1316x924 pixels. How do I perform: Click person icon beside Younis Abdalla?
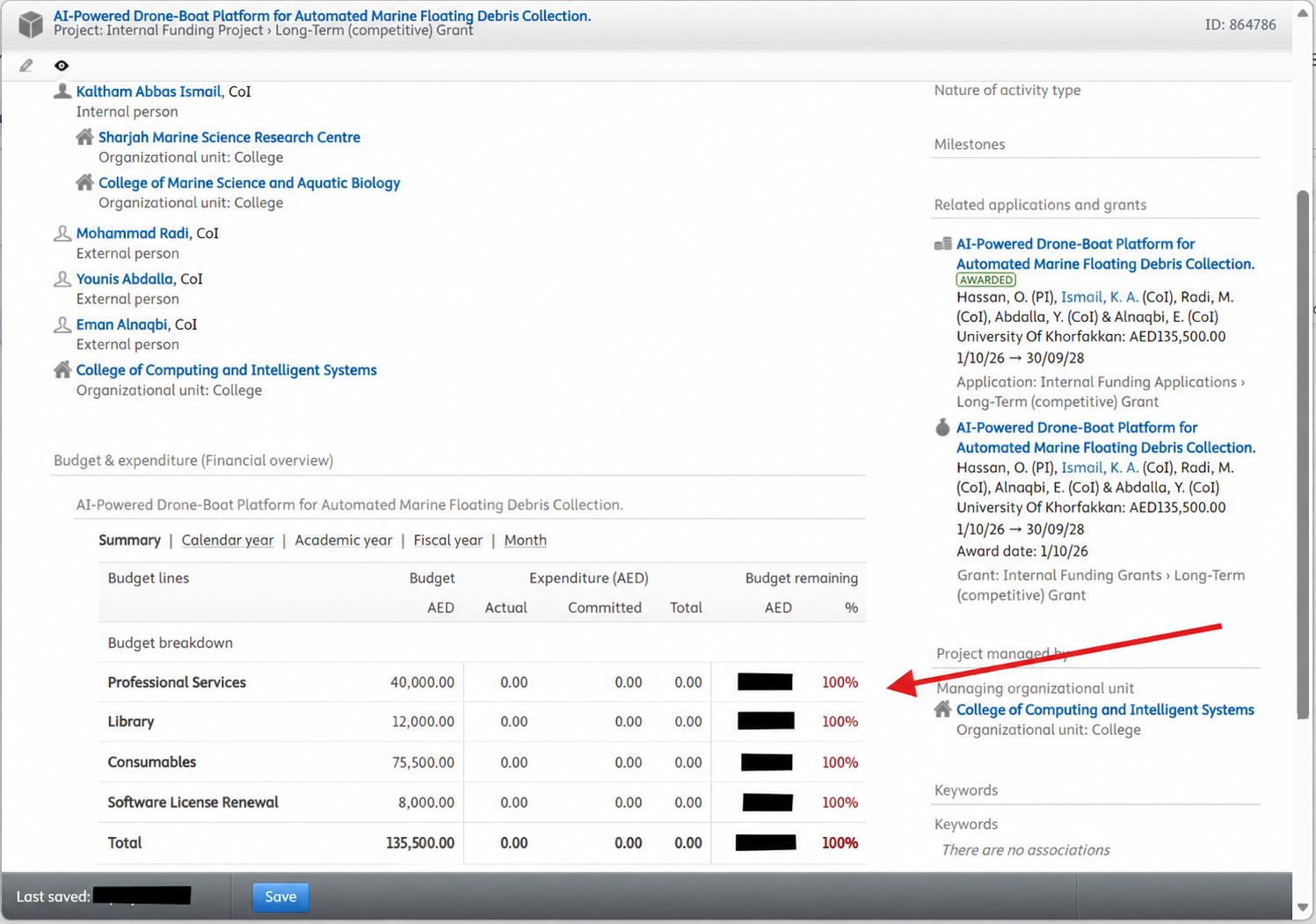(62, 279)
